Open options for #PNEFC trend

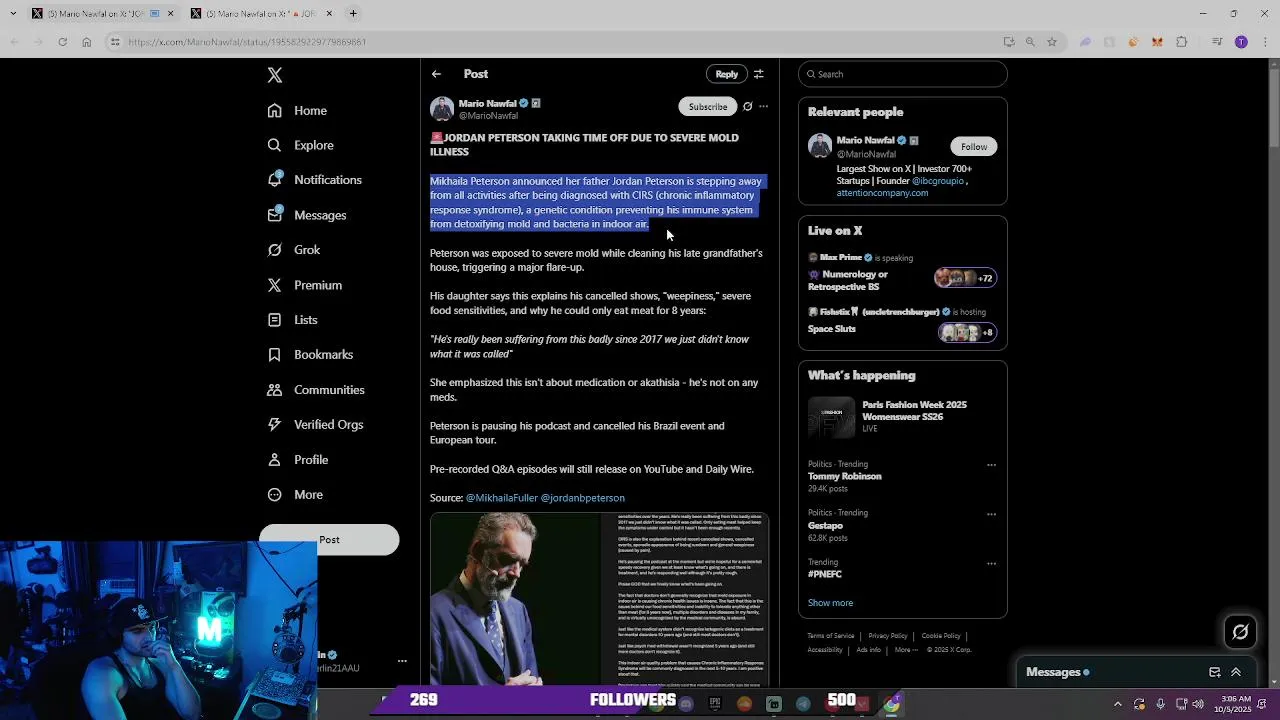tap(991, 563)
